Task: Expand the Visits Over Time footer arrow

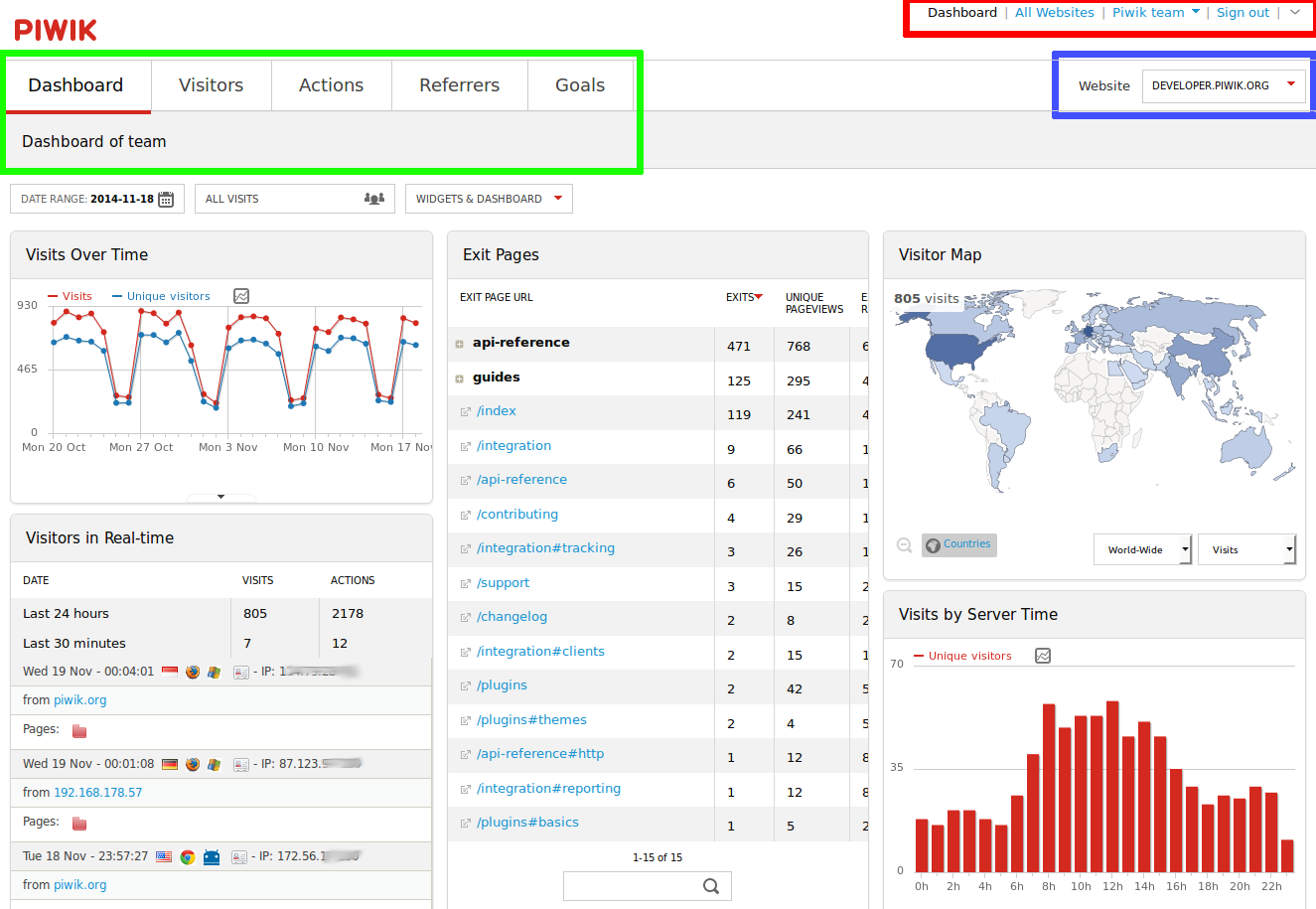Action: click(220, 497)
